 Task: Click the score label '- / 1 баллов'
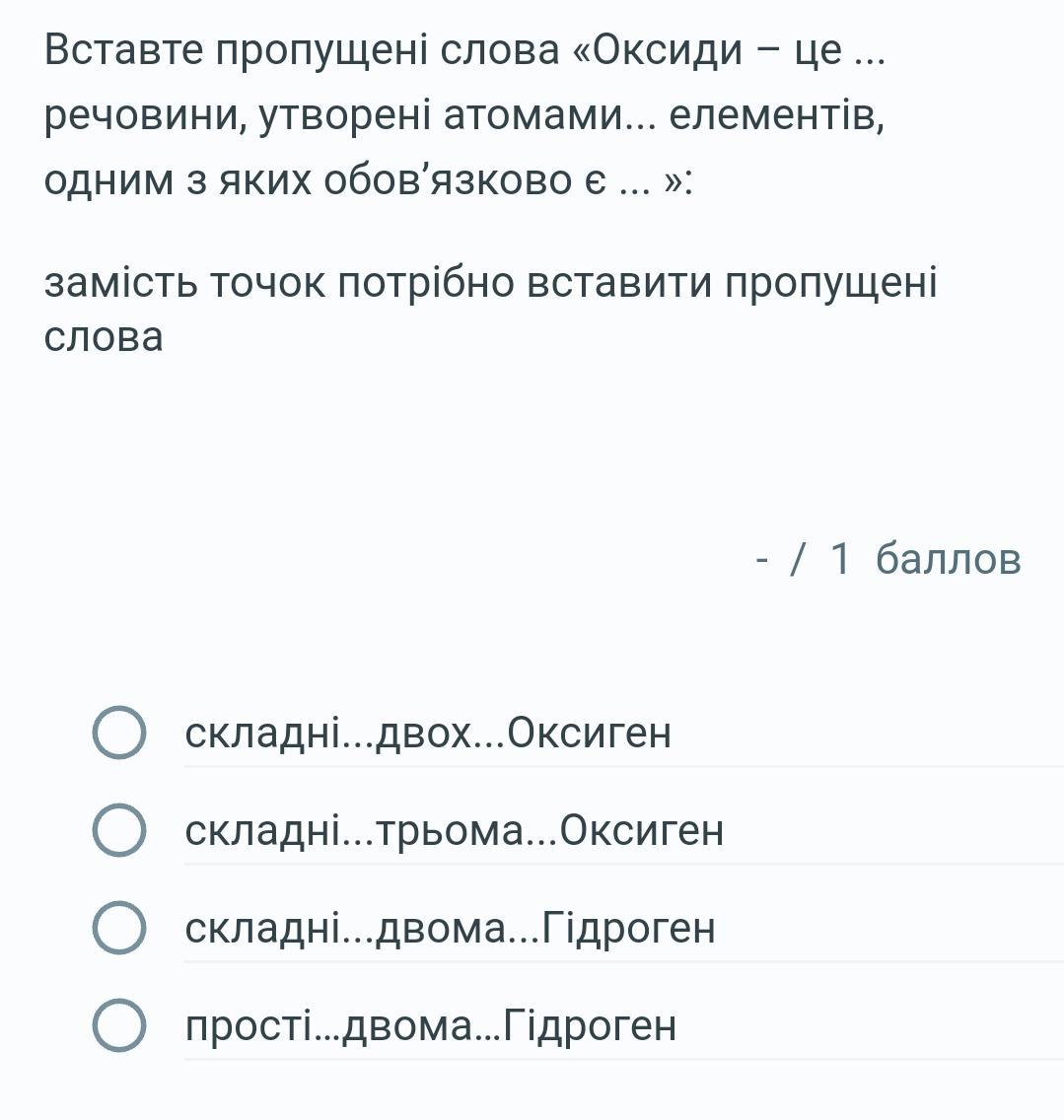(888, 558)
